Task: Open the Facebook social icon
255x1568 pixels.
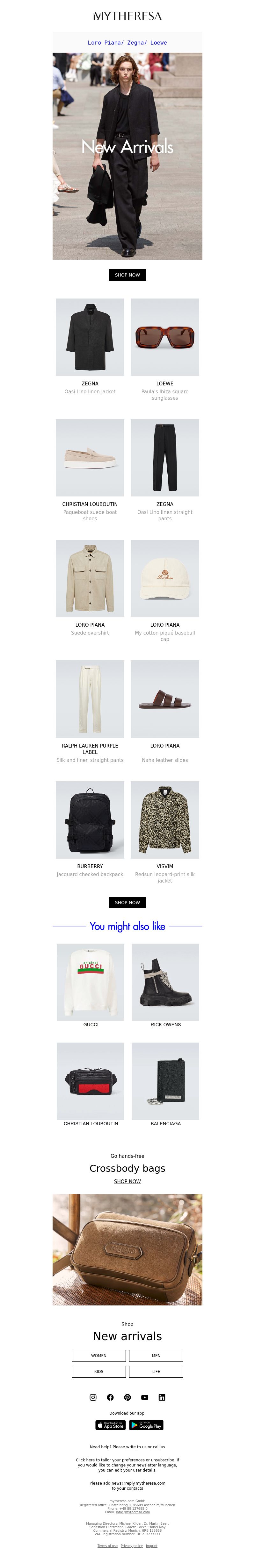Action: point(110,1397)
